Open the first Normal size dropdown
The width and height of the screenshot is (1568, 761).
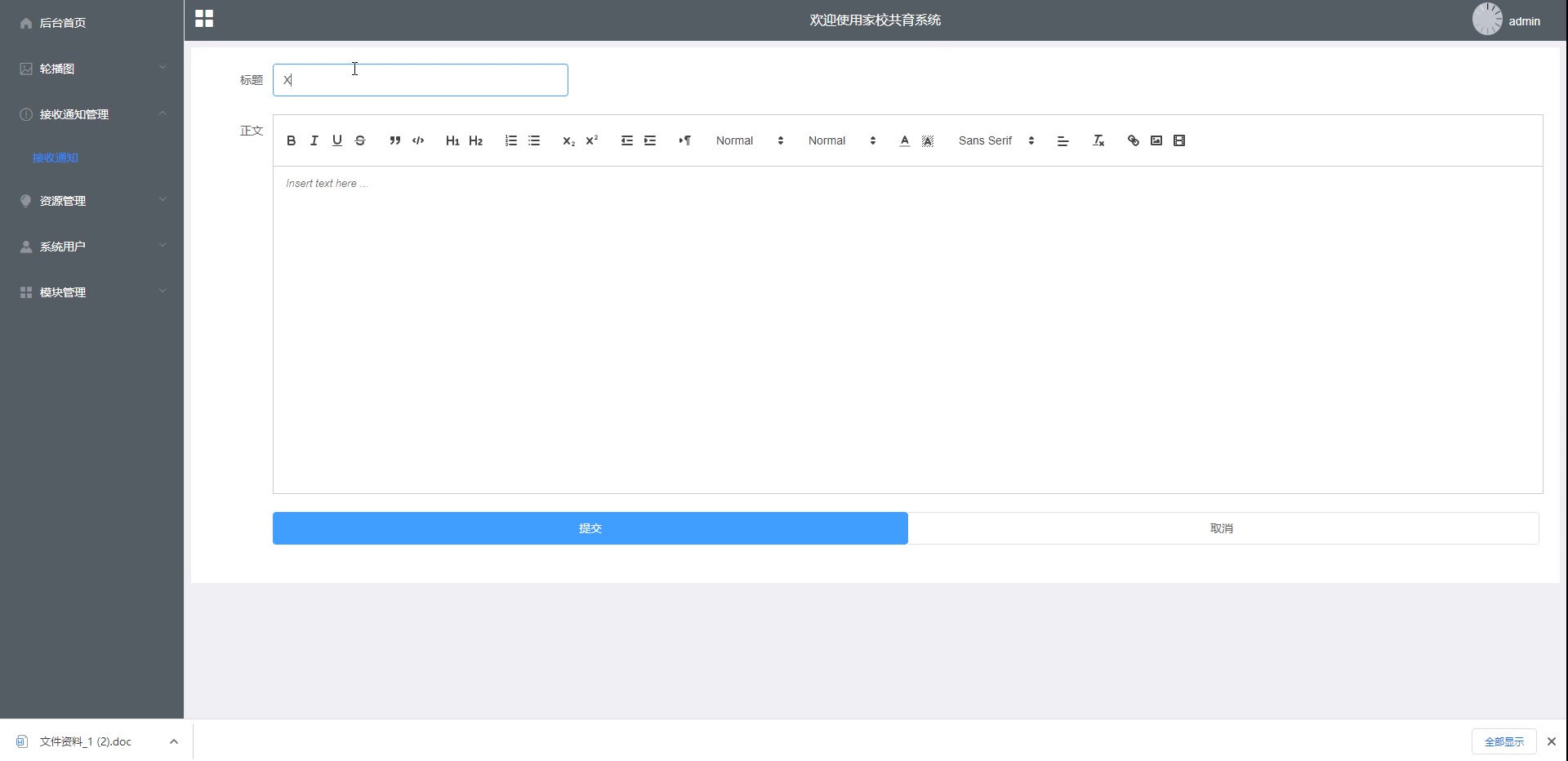[x=750, y=140]
